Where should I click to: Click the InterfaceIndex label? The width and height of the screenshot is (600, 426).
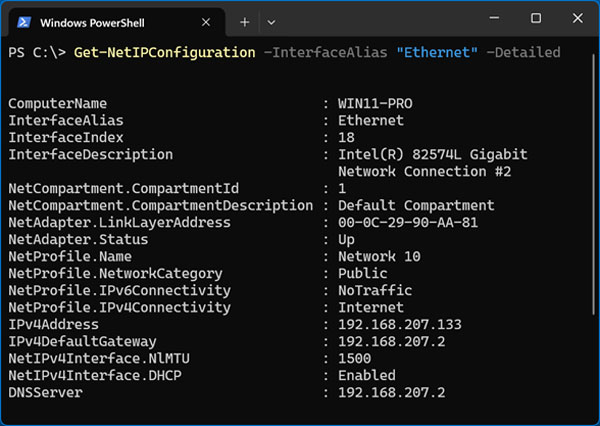(x=66, y=137)
